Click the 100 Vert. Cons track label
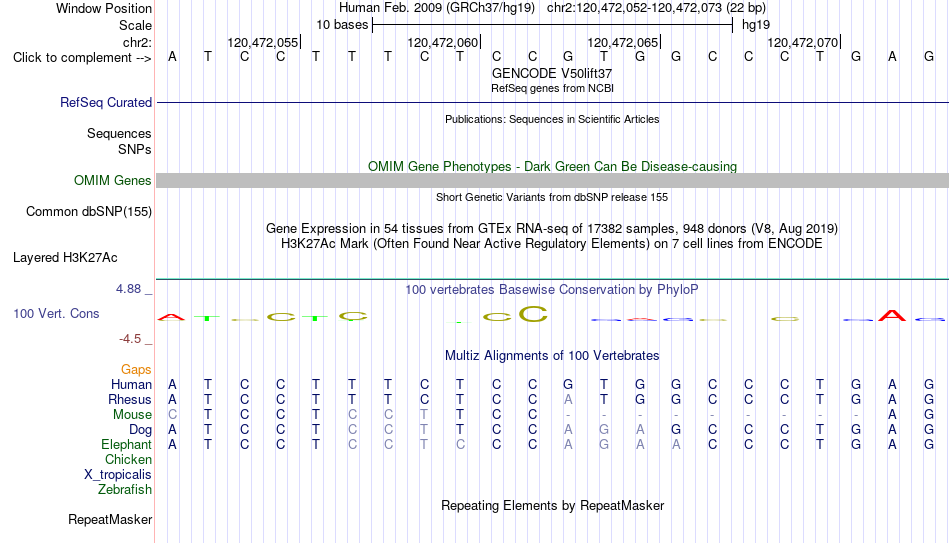 coord(56,313)
